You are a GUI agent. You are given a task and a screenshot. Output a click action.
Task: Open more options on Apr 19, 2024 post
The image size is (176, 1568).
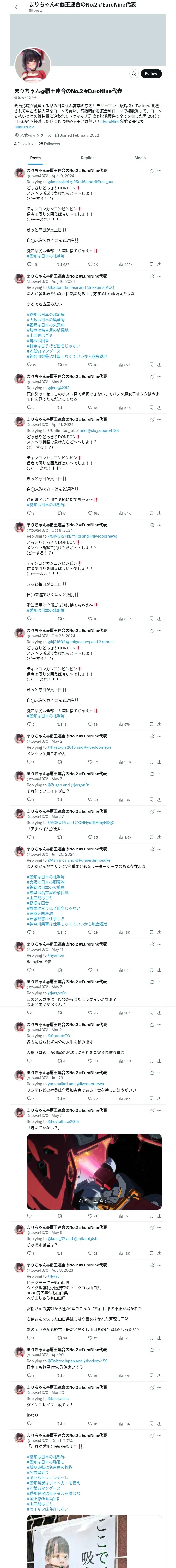[160, 171]
